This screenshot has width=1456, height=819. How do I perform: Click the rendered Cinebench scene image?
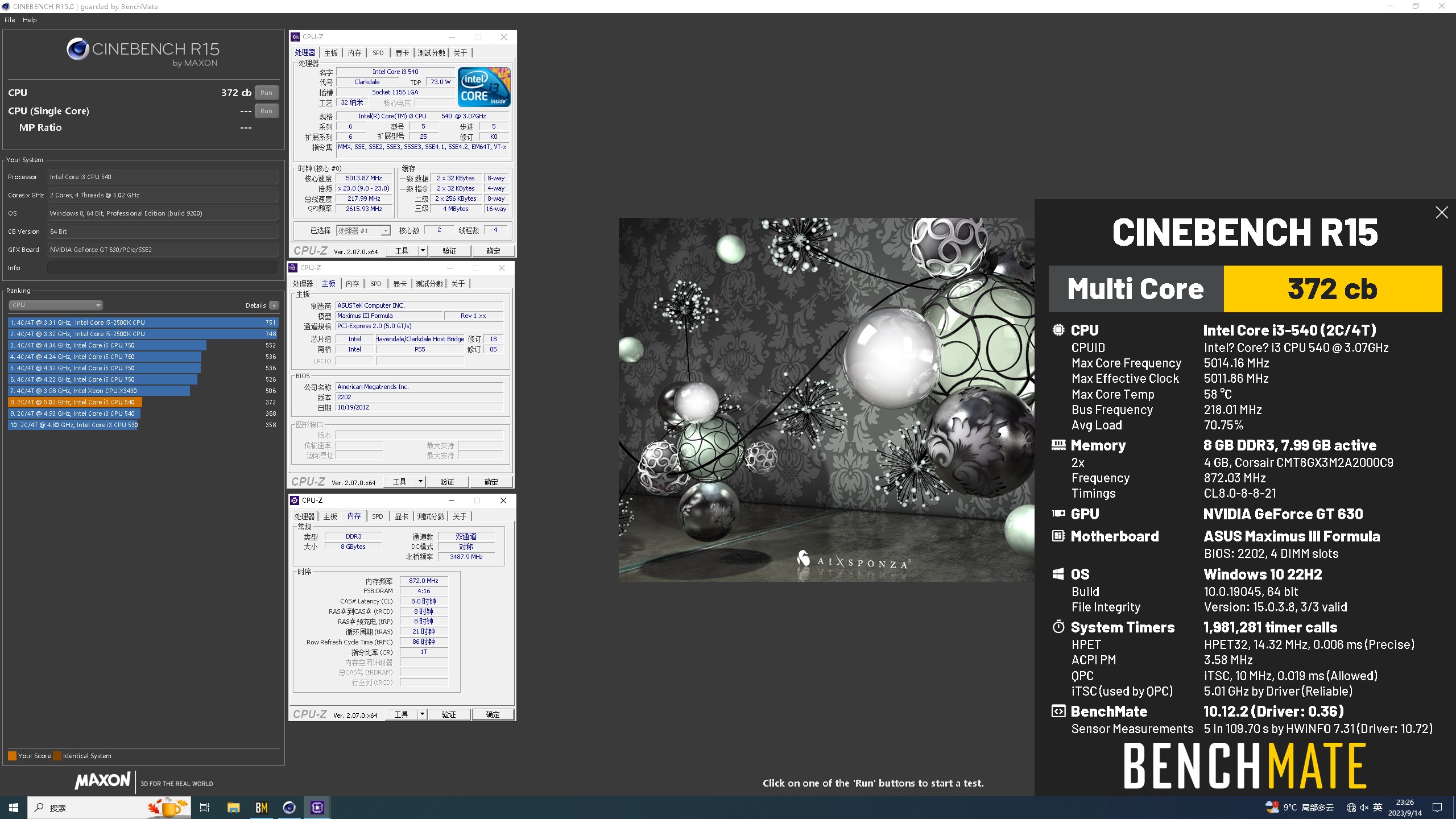826,399
